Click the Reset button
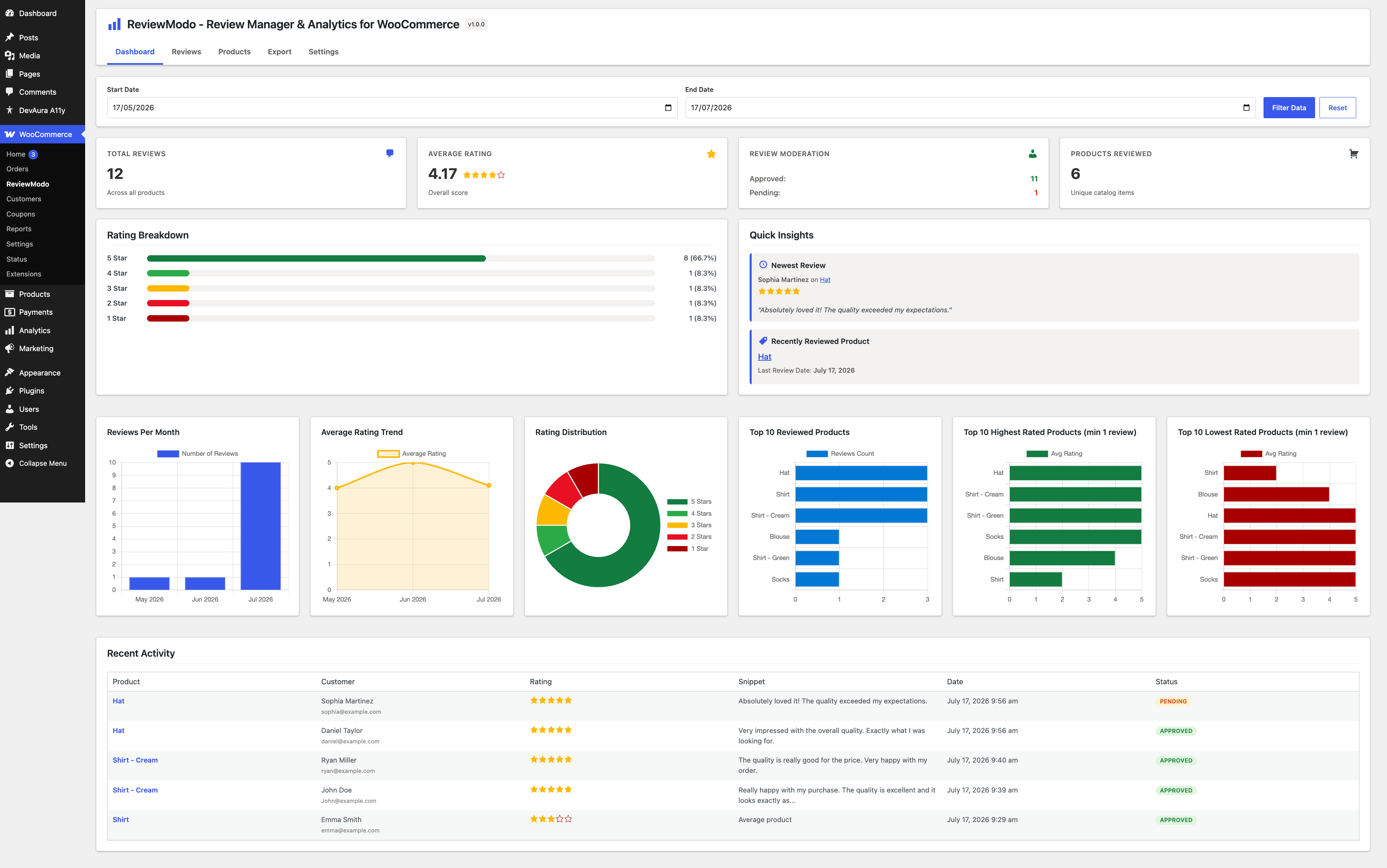Viewport: 1387px width, 868px height. [x=1337, y=108]
